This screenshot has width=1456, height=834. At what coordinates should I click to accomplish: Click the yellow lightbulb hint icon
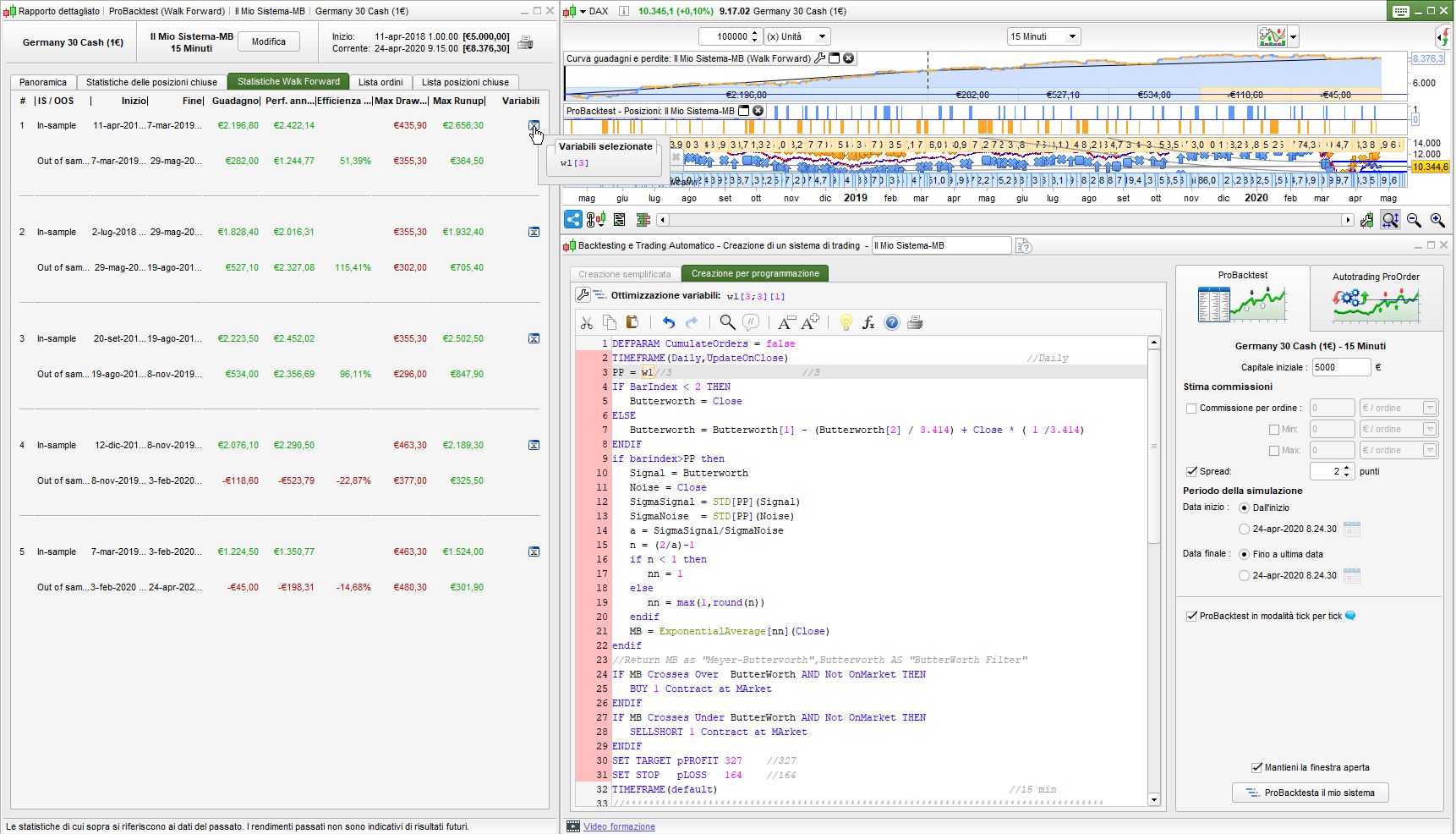(845, 322)
